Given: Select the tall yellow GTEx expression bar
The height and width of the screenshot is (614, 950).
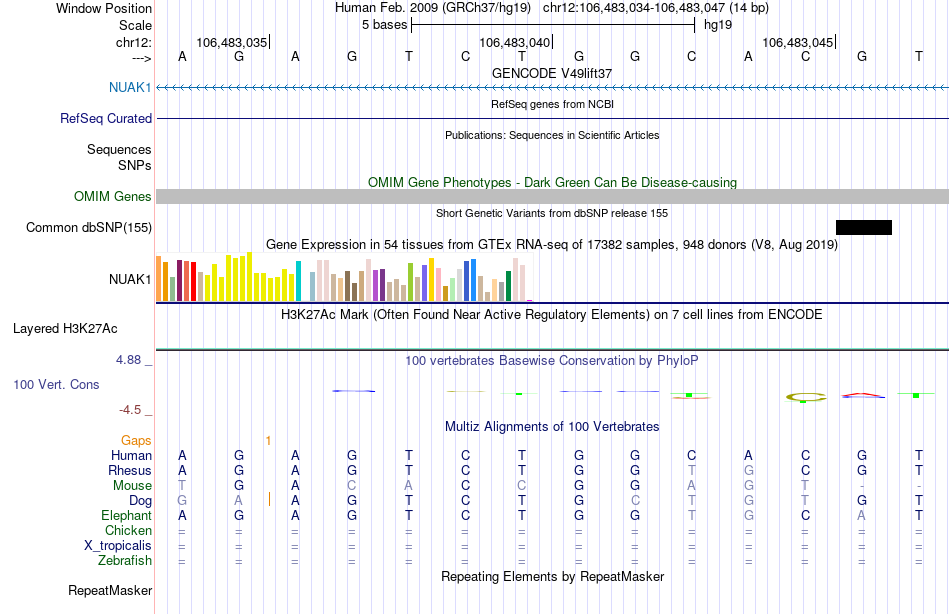Looking at the screenshot, I should tap(249, 277).
